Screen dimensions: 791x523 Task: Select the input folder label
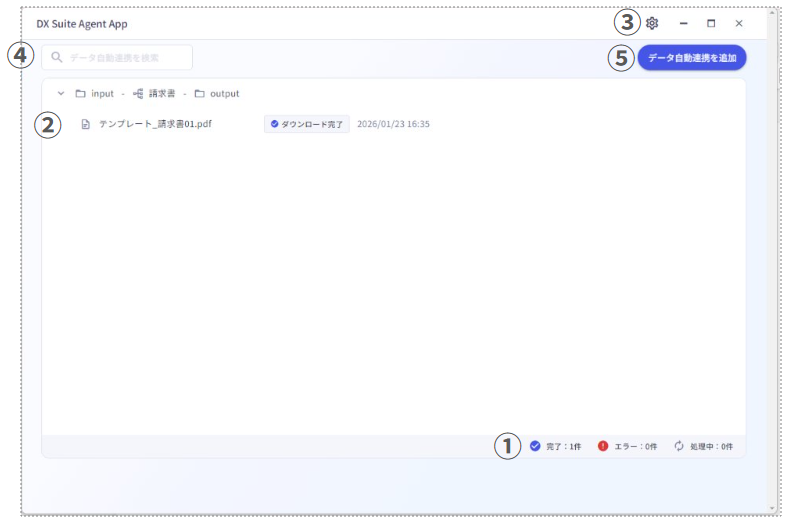102,93
